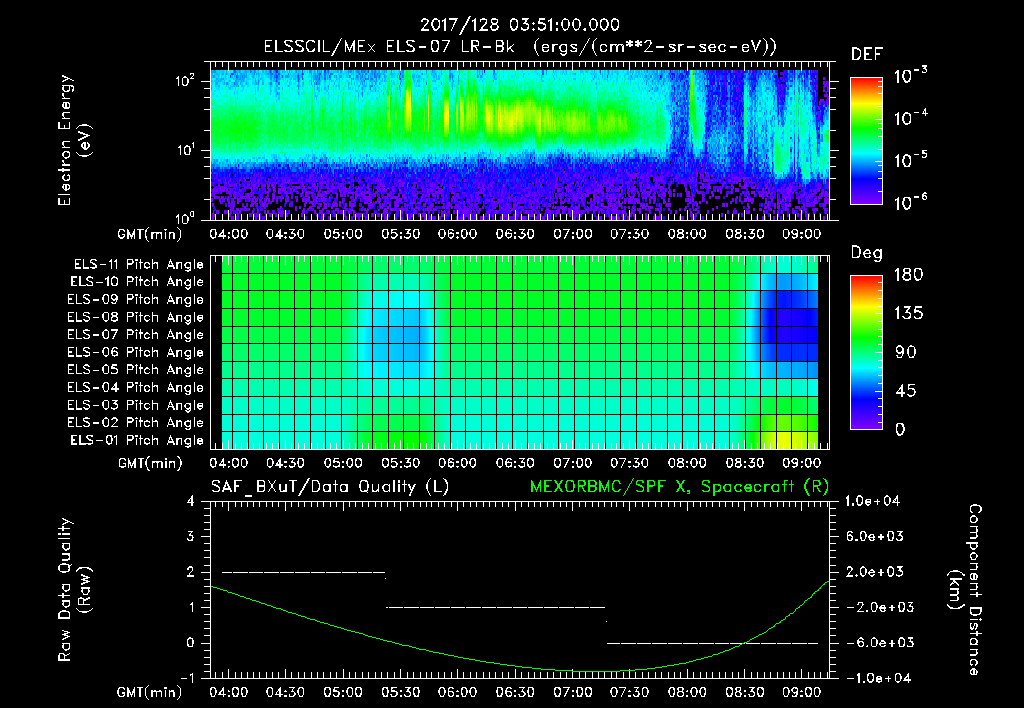1024x708 pixels.
Task: Click the Electron Energy (eV) axis label
Action: point(75,140)
